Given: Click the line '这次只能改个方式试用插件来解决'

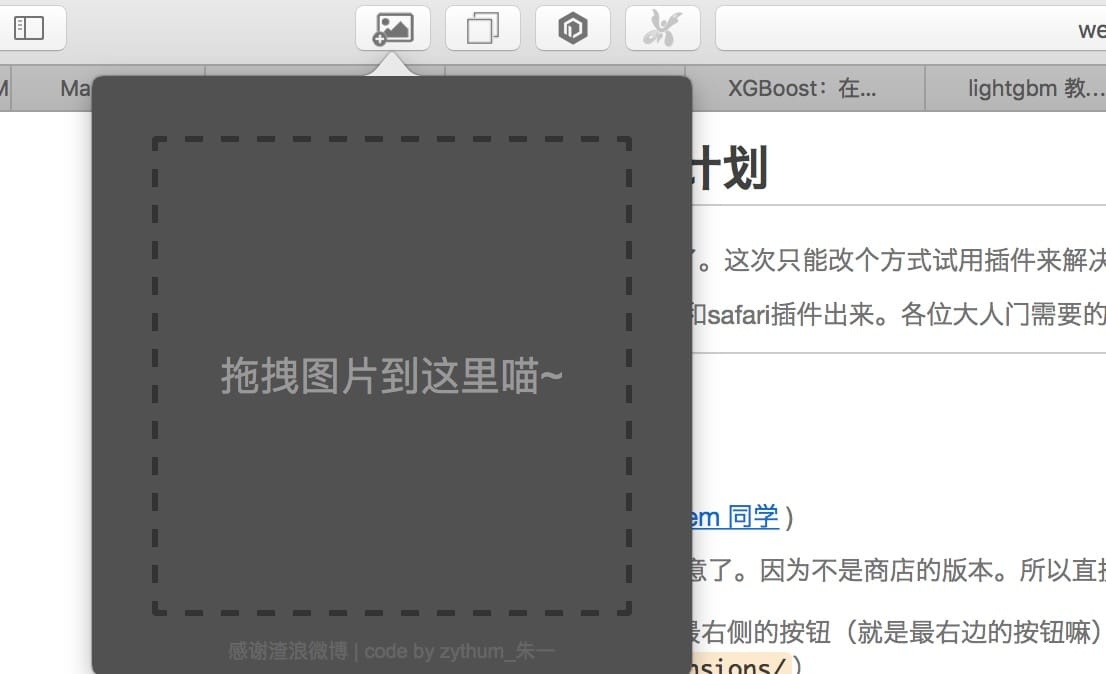Looking at the screenshot, I should pos(915,260).
